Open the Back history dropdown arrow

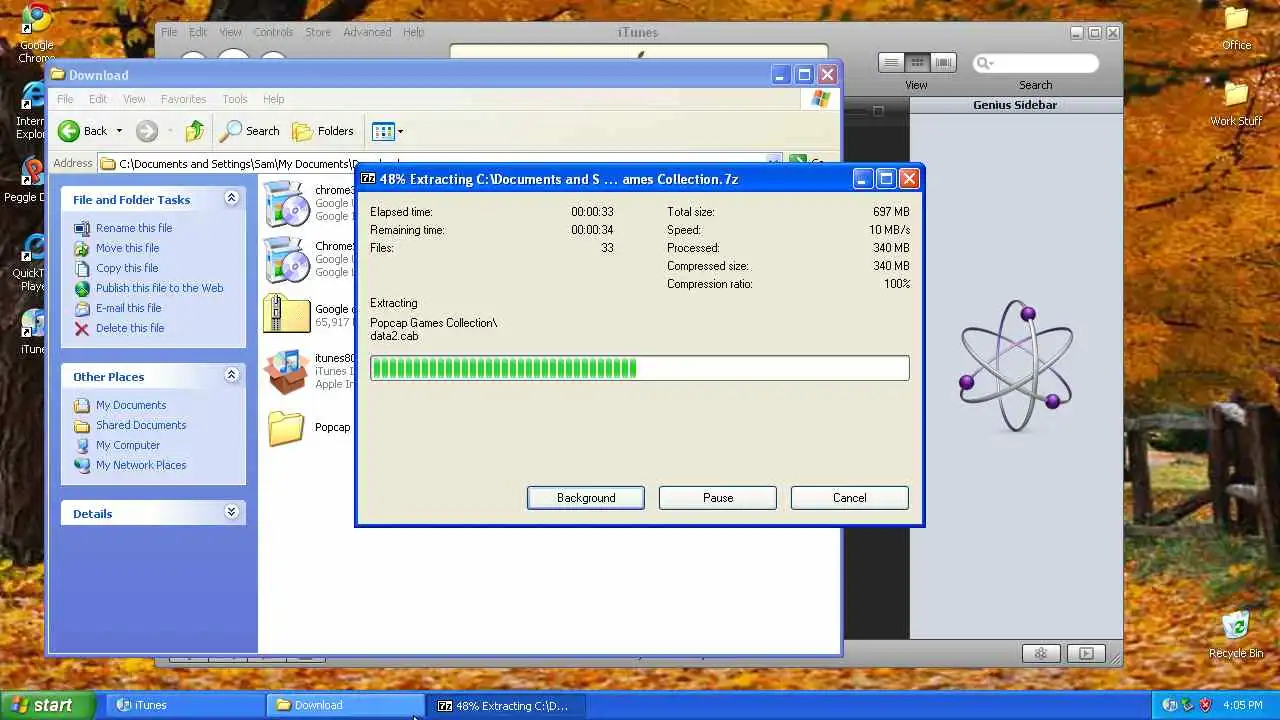click(119, 131)
